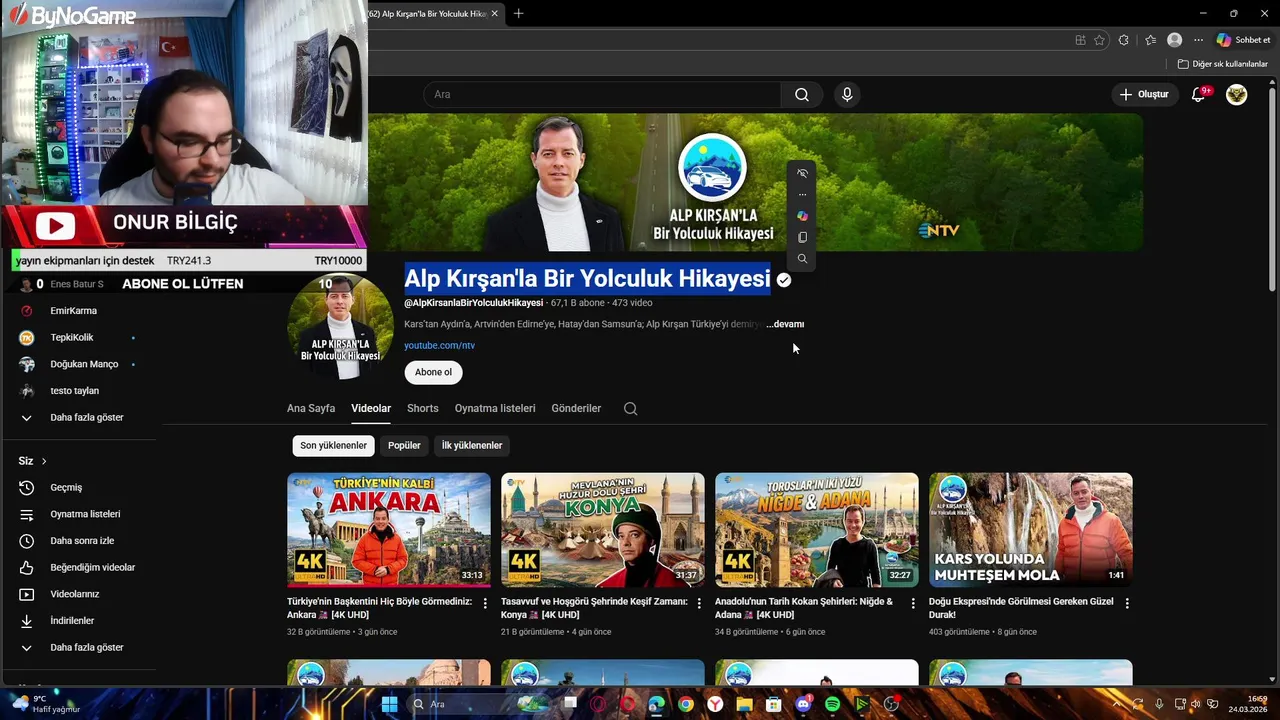Select the Videolar tab
This screenshot has height=720, width=1280.
coord(371,408)
